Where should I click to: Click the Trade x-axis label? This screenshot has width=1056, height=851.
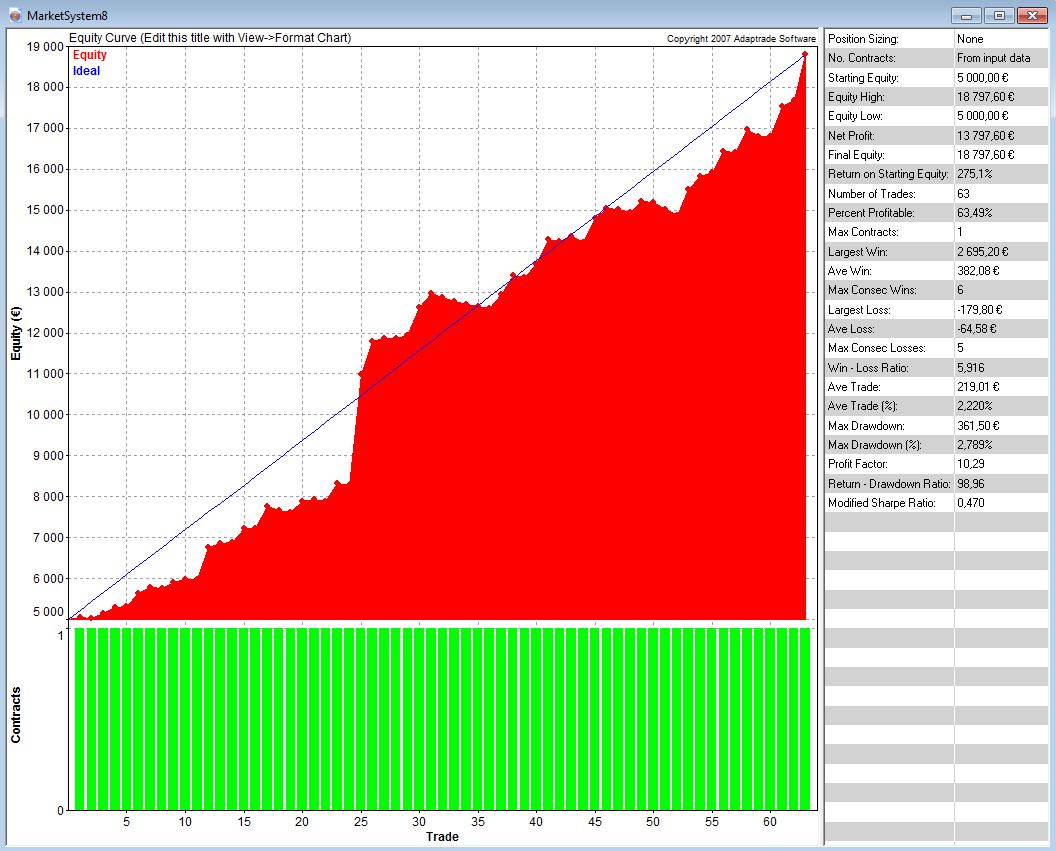tap(442, 837)
